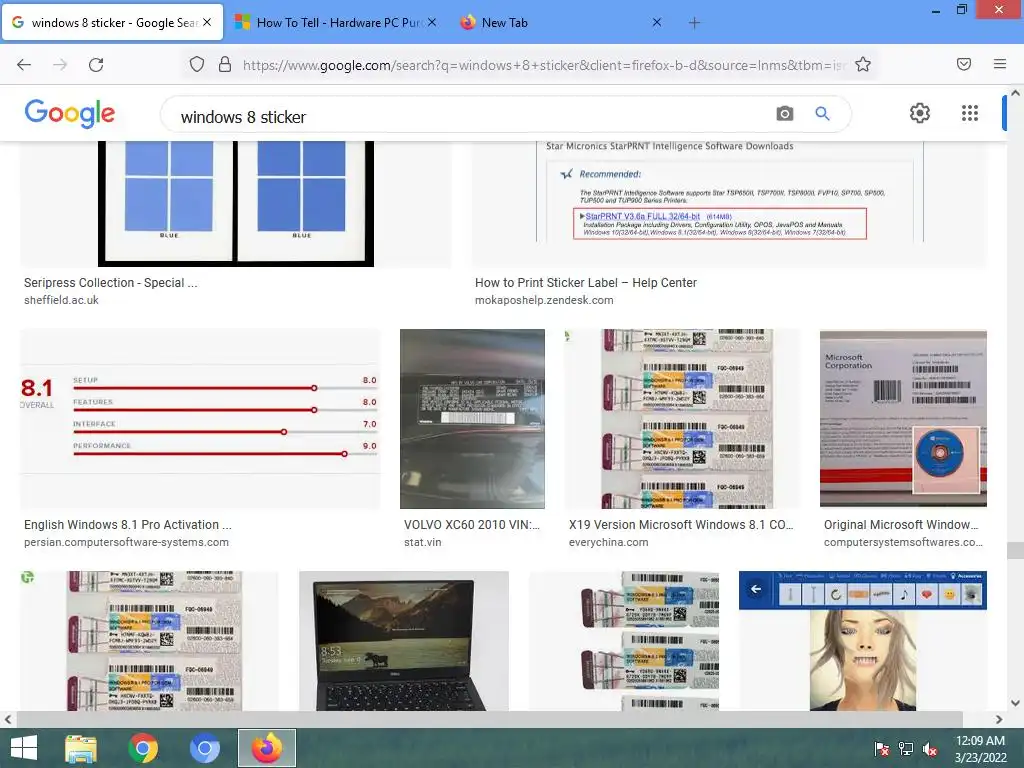1024x768 pixels.
Task: Open the Volvo VIN plate thumbnail
Action: [x=472, y=419]
